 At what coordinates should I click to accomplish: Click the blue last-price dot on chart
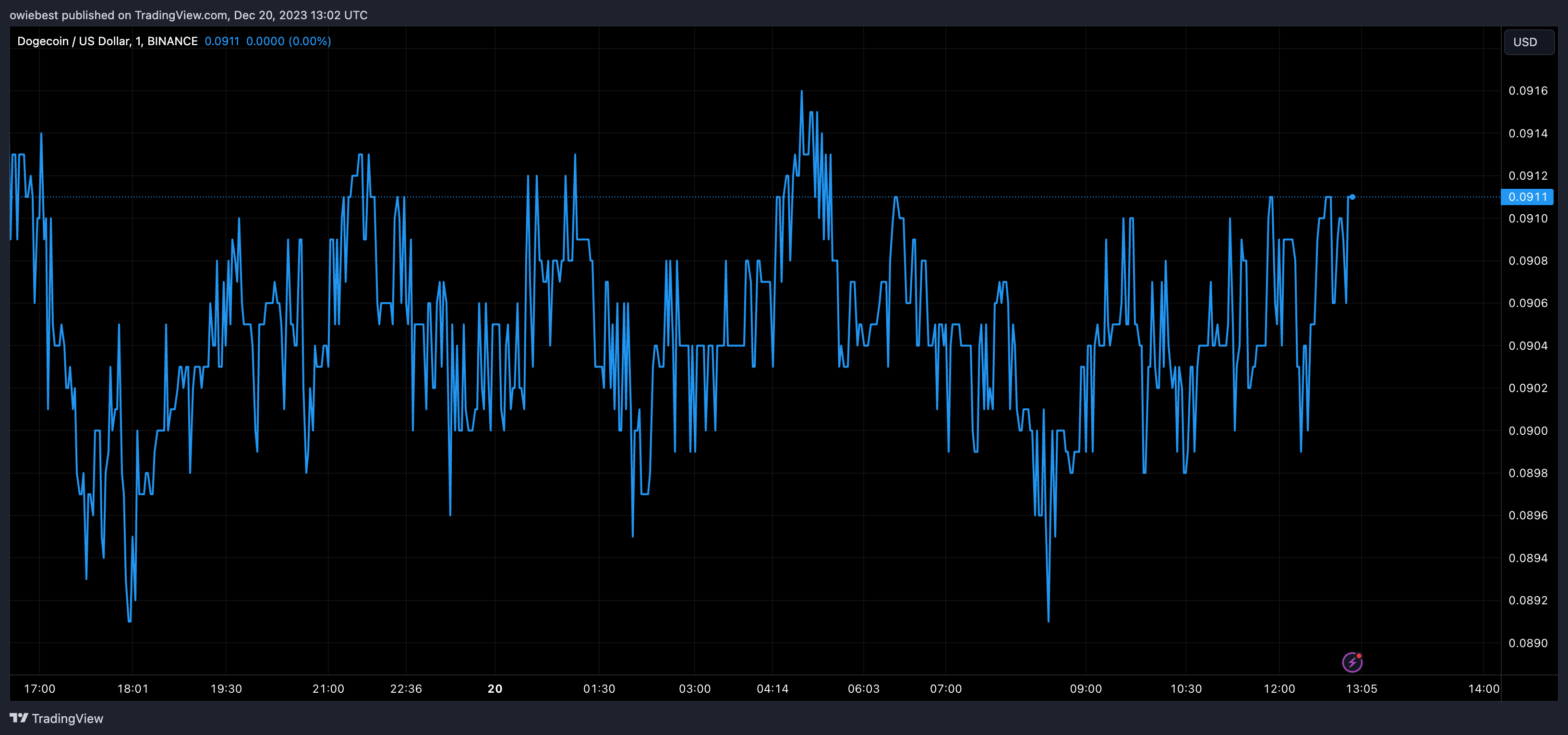[1352, 196]
